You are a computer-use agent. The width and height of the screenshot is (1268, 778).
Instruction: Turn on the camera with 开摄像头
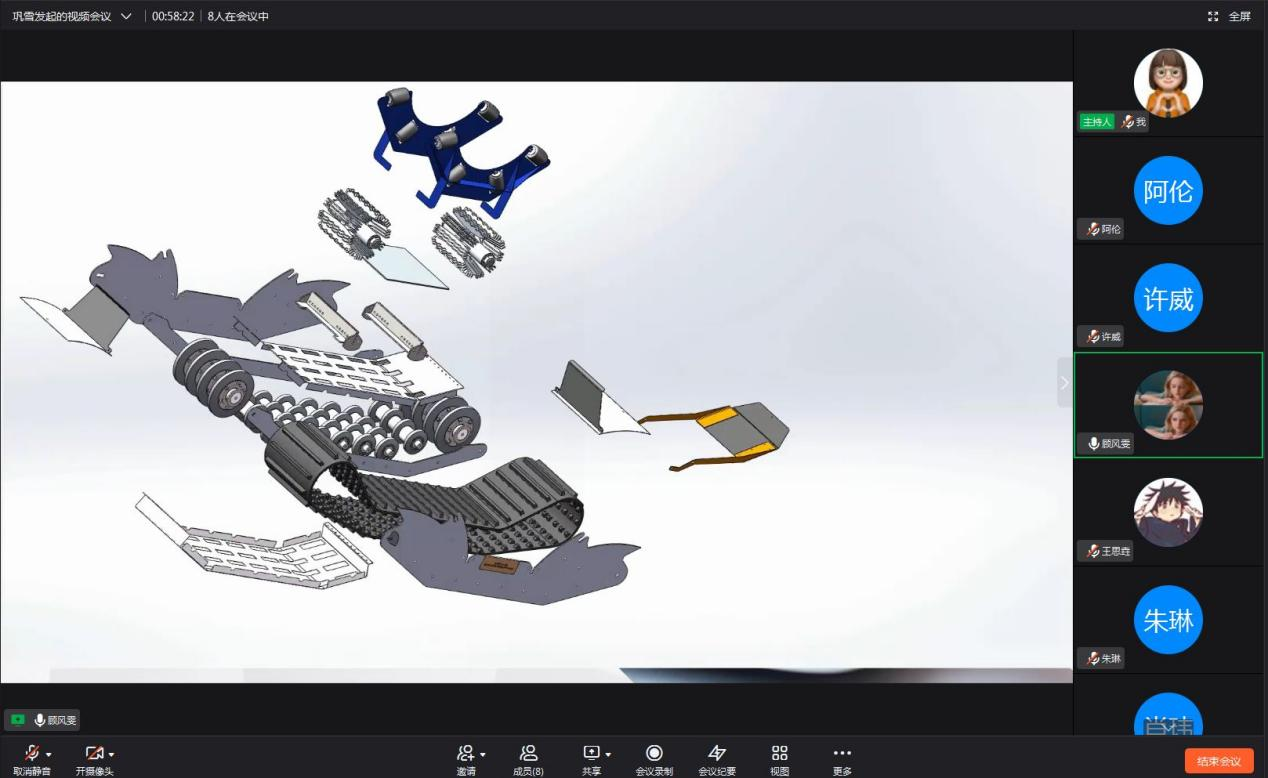[93, 754]
